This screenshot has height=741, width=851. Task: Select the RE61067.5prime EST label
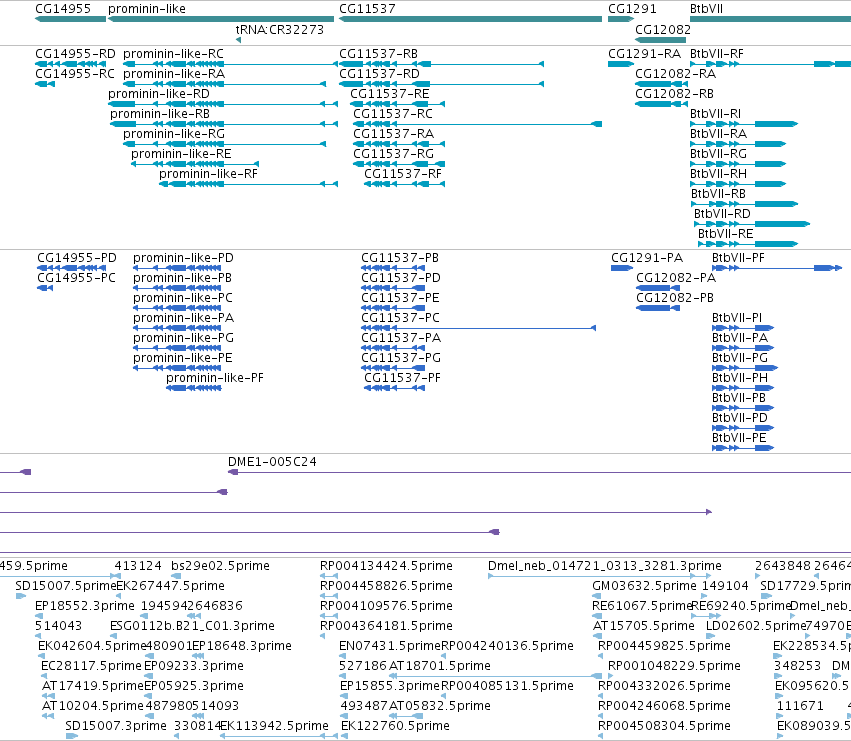click(x=642, y=606)
